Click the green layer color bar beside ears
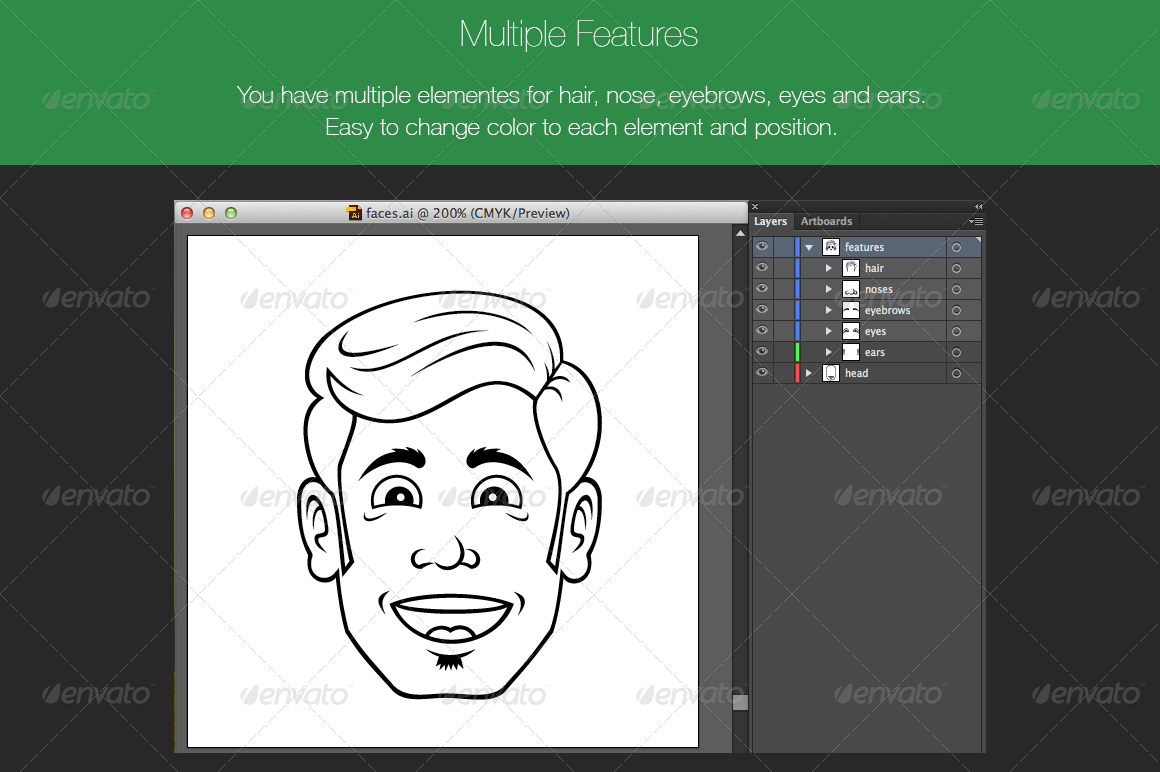1160x772 pixels. pos(795,351)
